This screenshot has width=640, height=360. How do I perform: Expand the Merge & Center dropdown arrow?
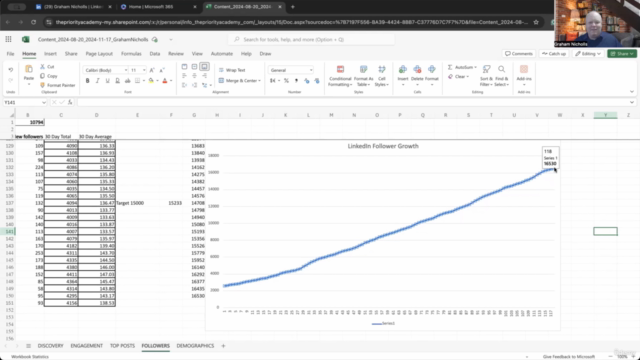[260, 81]
